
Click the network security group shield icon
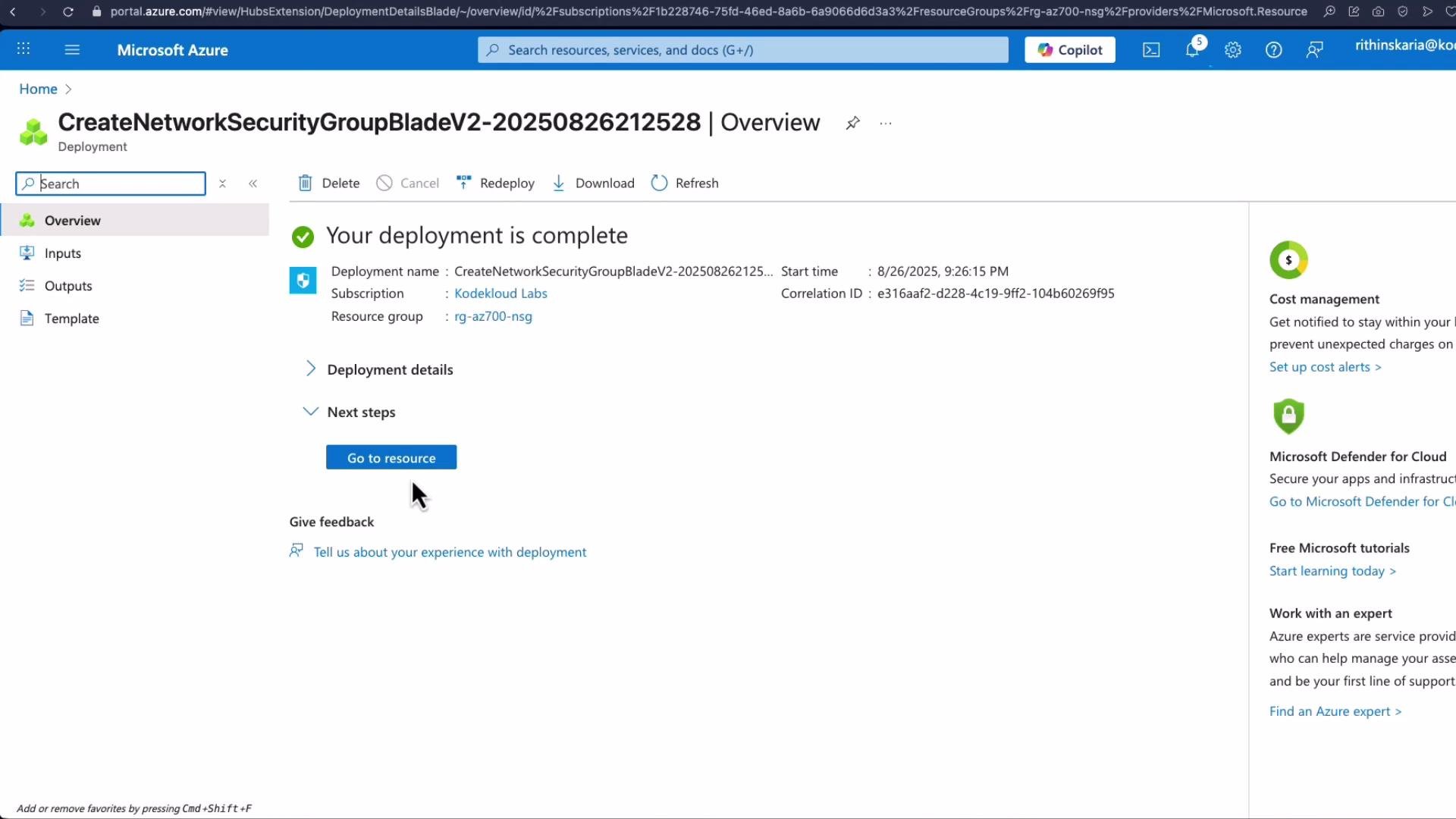(303, 281)
